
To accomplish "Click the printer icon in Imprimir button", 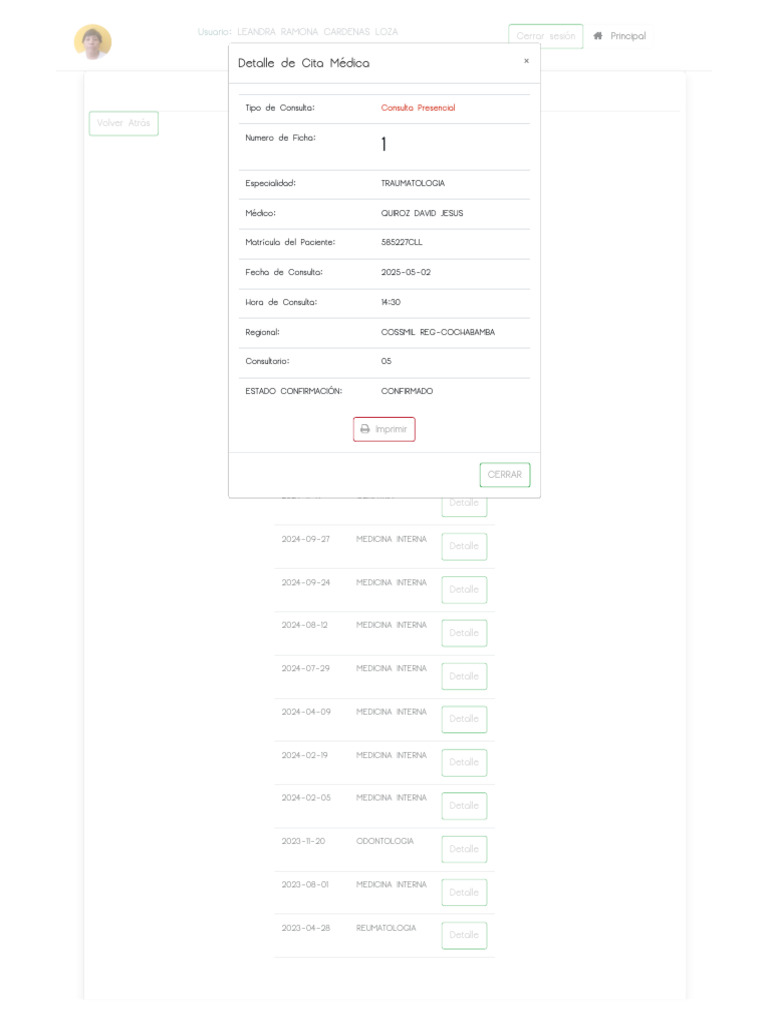I will click(365, 429).
